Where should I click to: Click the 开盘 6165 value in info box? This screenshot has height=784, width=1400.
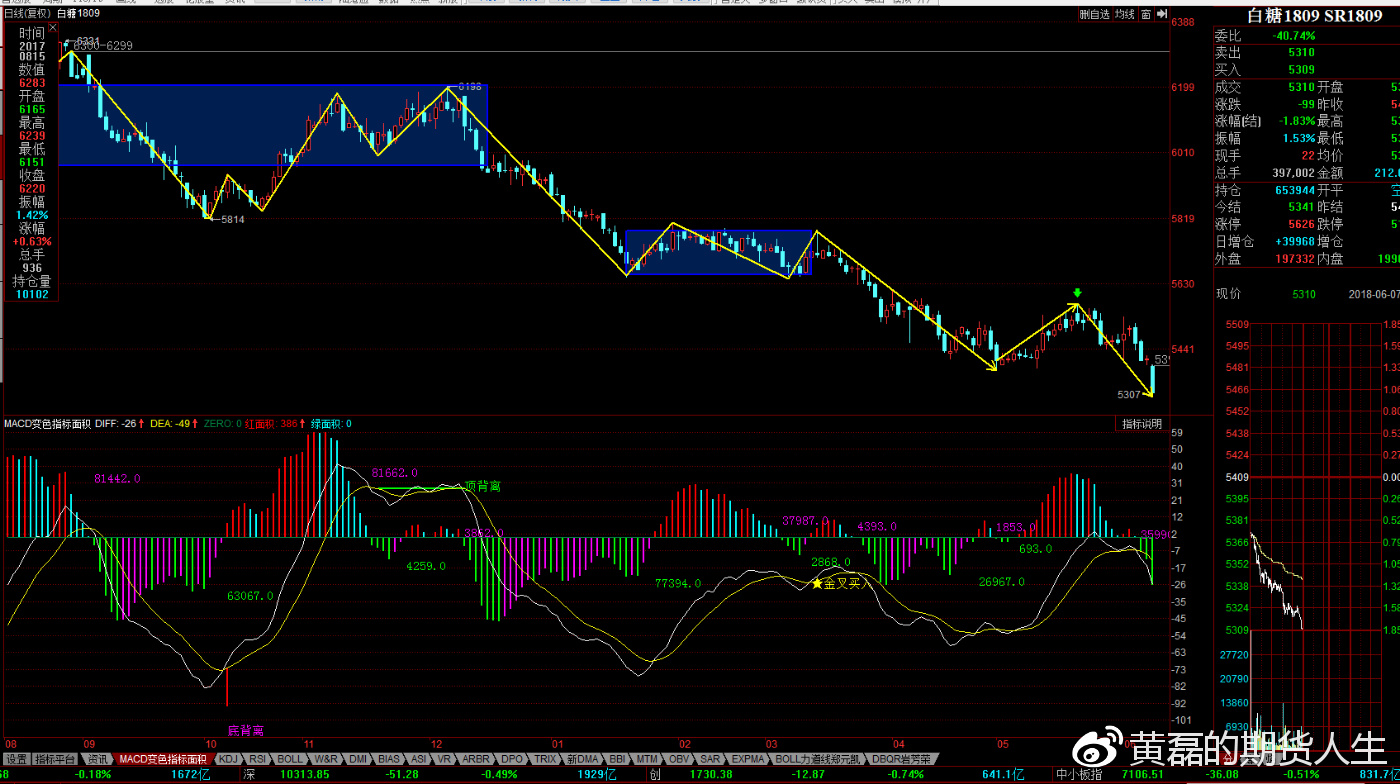pyautogui.click(x=32, y=109)
